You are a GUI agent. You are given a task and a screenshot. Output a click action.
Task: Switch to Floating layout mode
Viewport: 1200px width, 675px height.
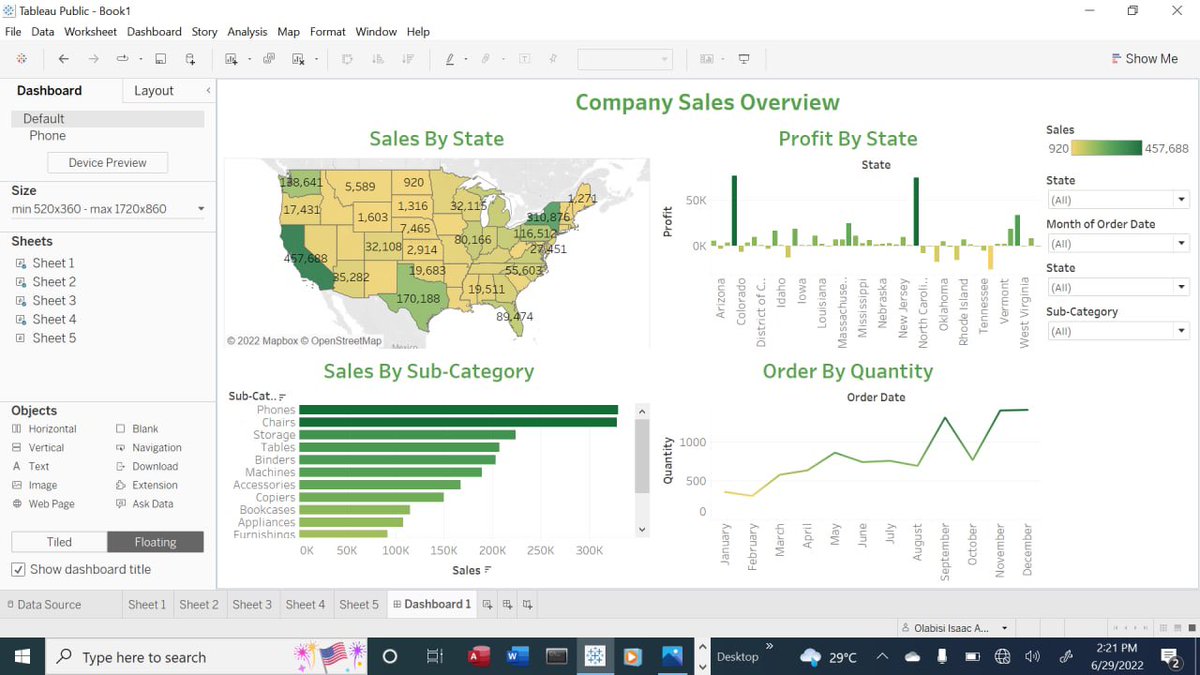pos(155,542)
